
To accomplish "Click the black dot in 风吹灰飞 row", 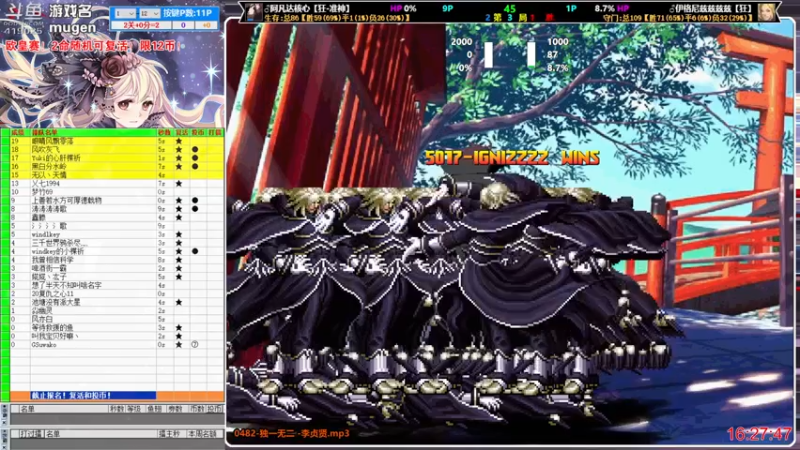I will pos(195,149).
